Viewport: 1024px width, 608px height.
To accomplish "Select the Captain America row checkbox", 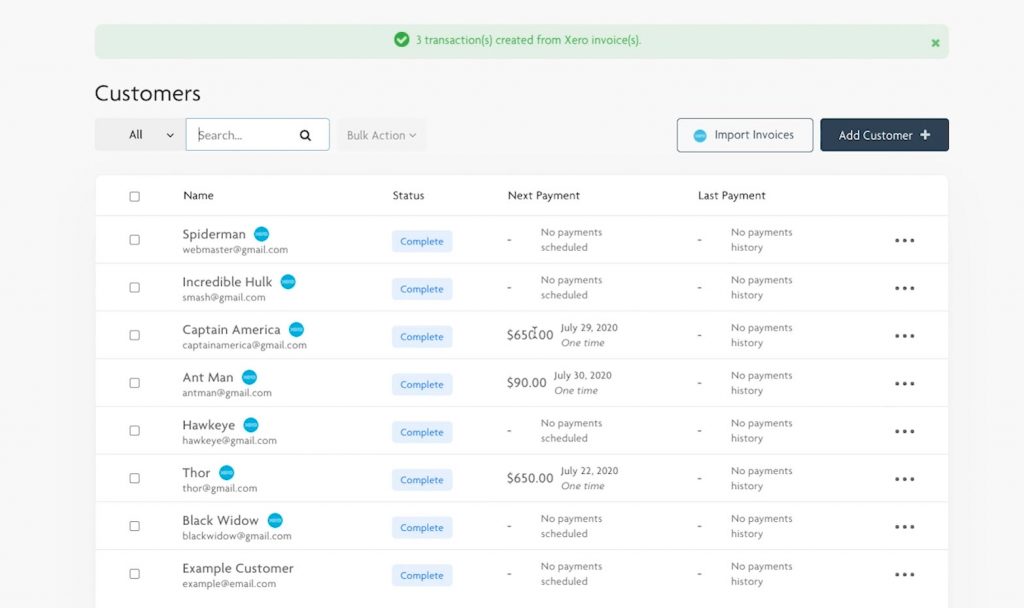I will click(135, 335).
